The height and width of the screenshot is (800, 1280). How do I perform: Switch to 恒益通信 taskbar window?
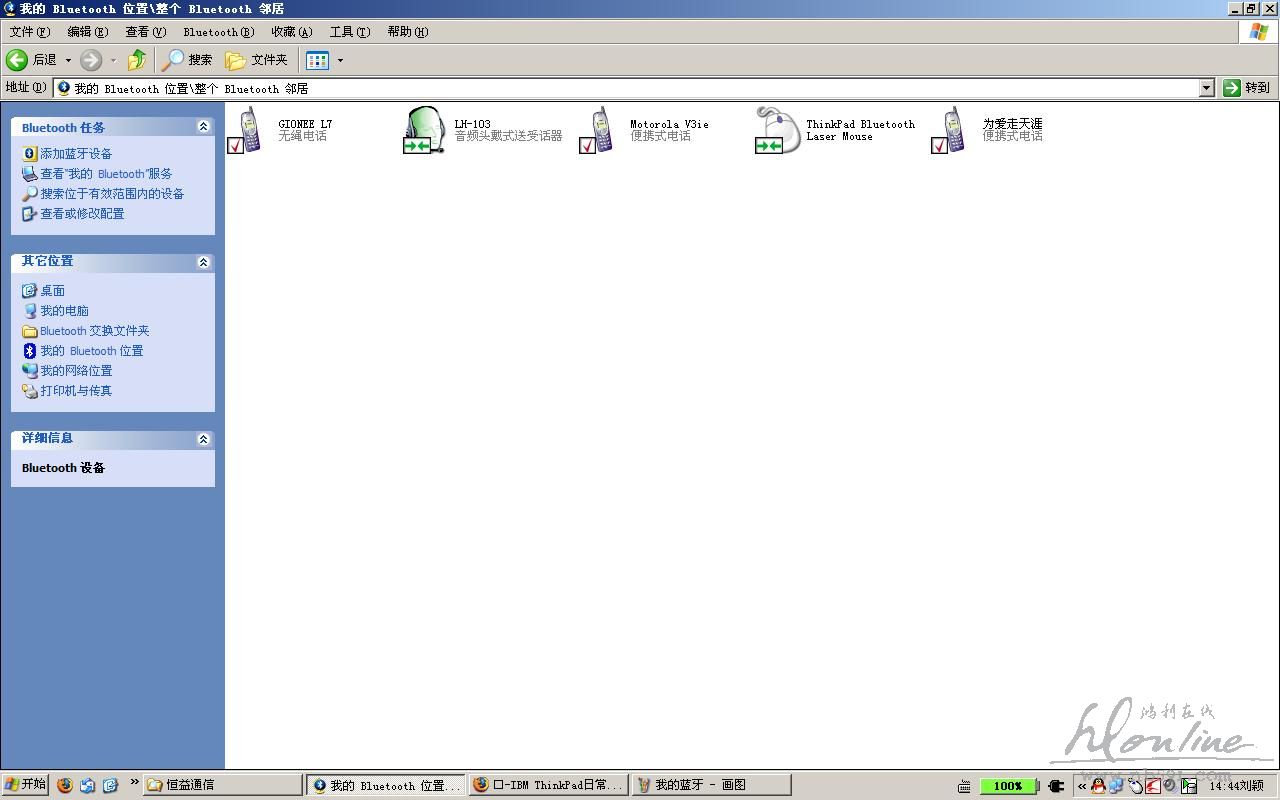point(222,785)
